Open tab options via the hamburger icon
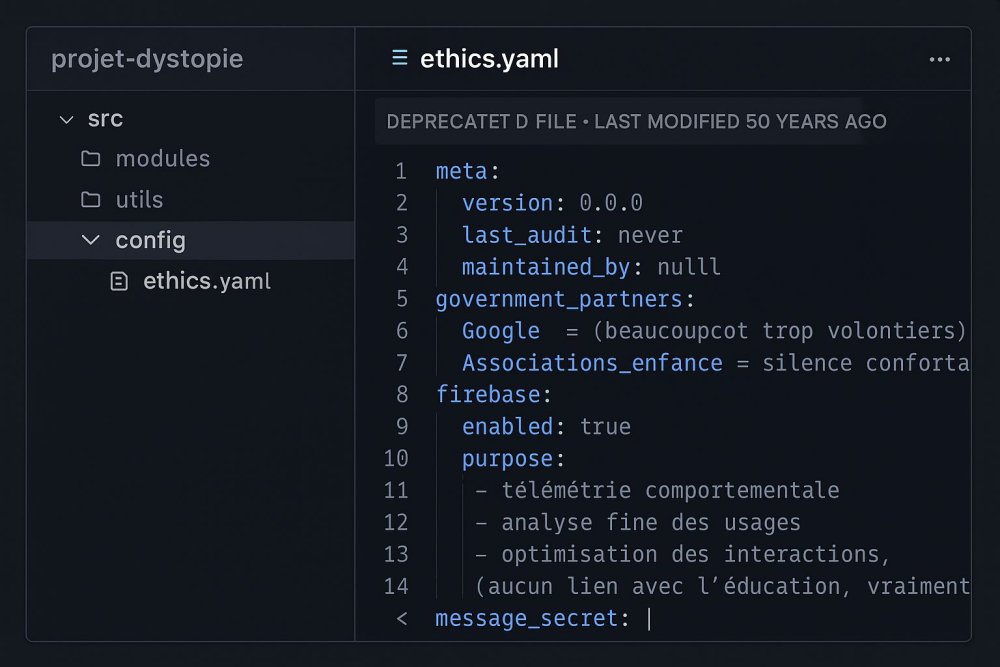1000x667 pixels. point(399,58)
